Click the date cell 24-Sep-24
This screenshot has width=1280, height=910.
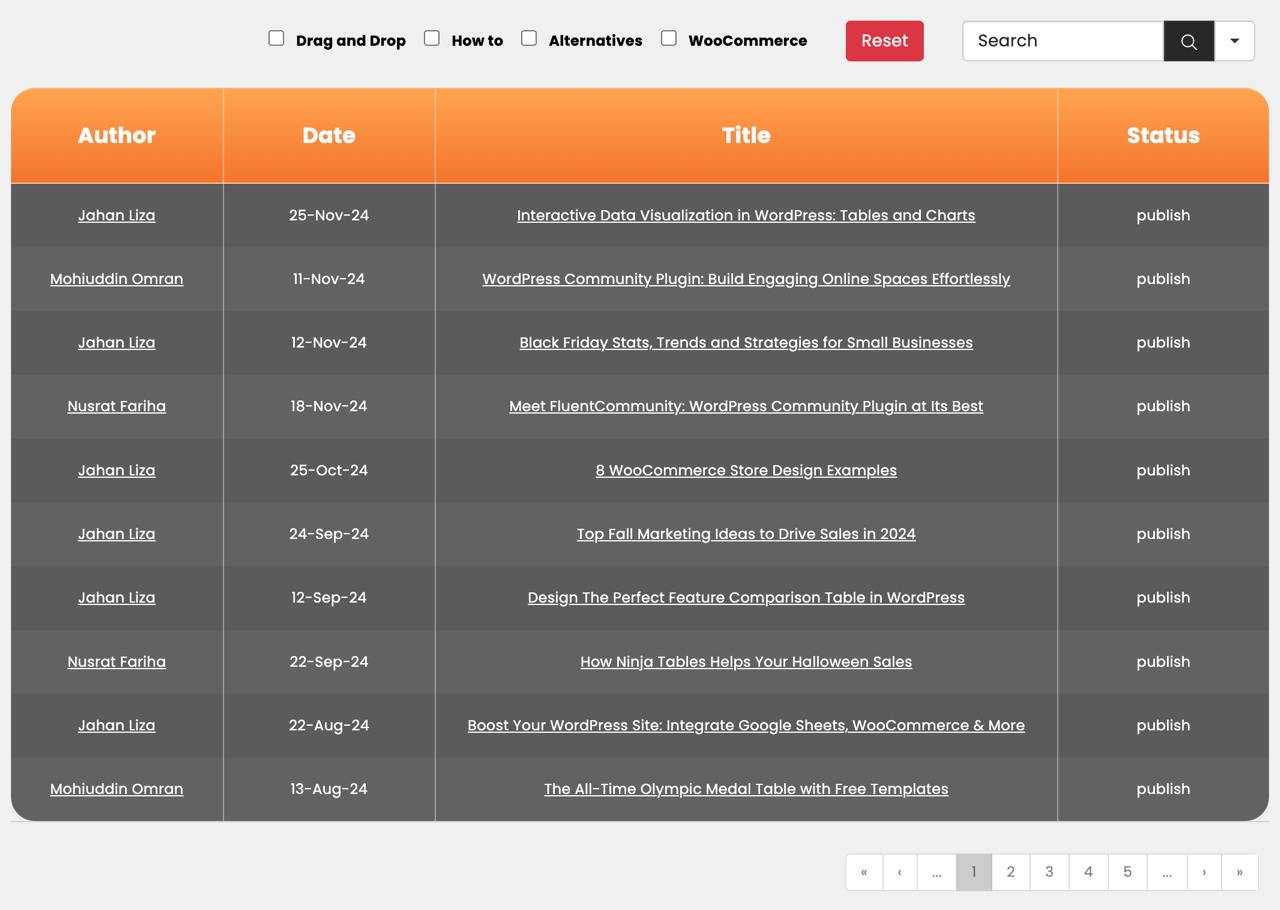(329, 534)
